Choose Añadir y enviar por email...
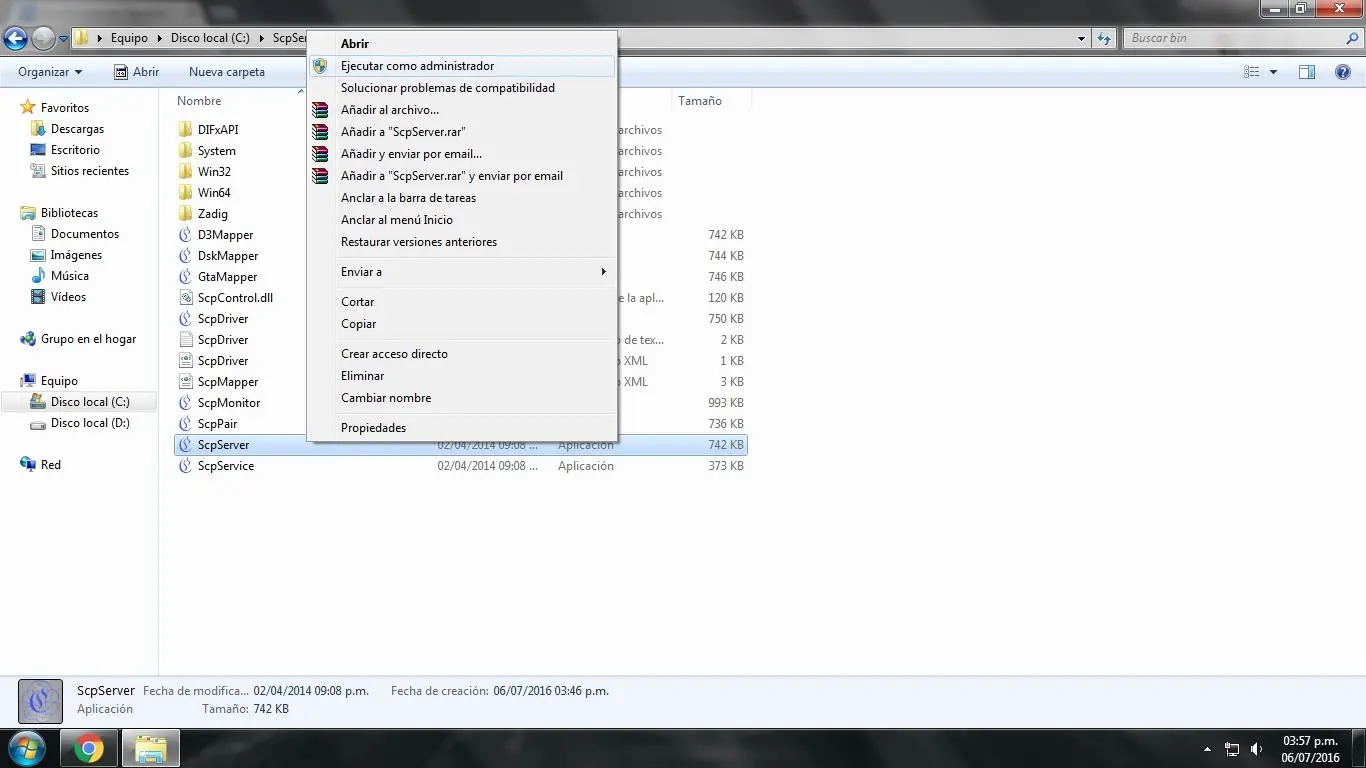This screenshot has width=1366, height=768. 462,154
